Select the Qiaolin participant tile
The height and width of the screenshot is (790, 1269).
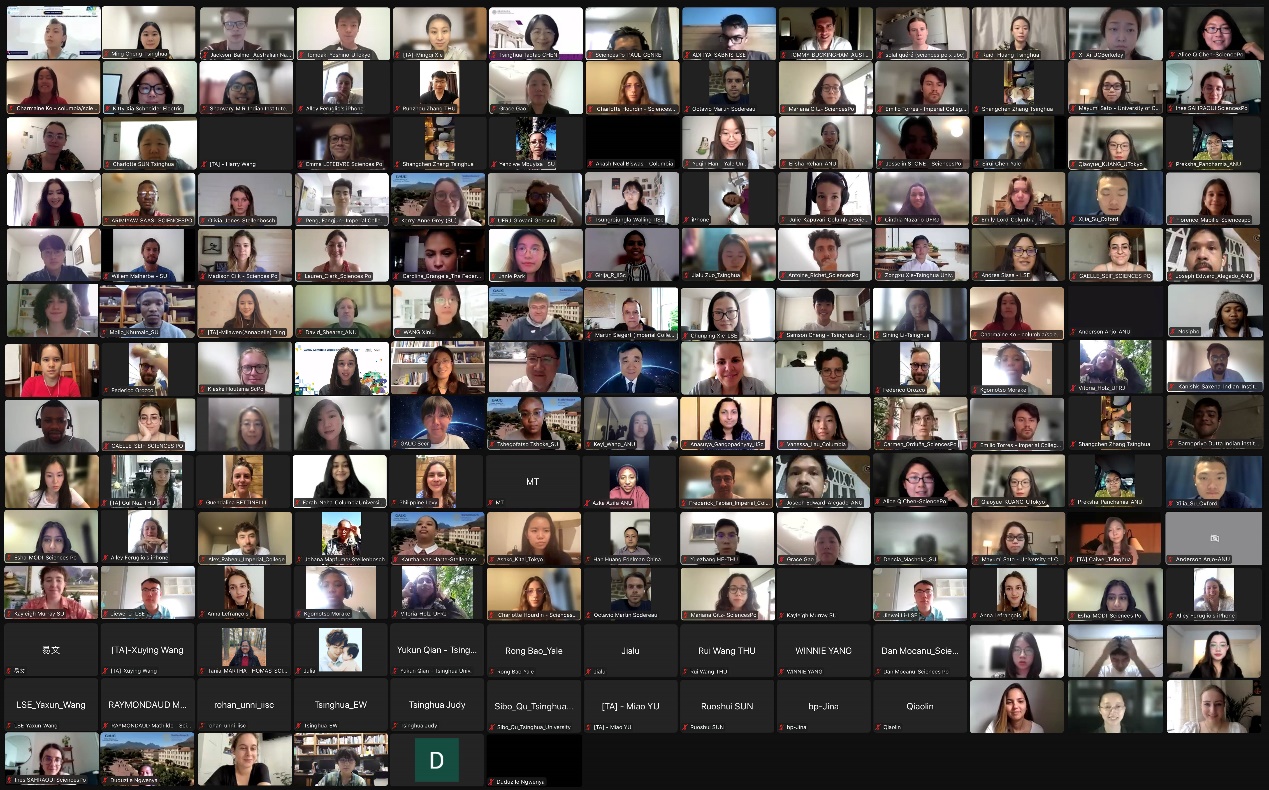[x=920, y=705]
